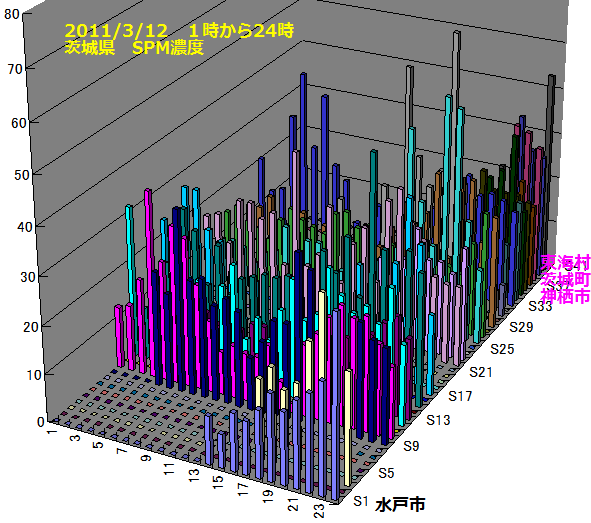Select hour 13 on the time axis
Image resolution: width=591 pixels, height=523 pixels.
click(x=194, y=475)
